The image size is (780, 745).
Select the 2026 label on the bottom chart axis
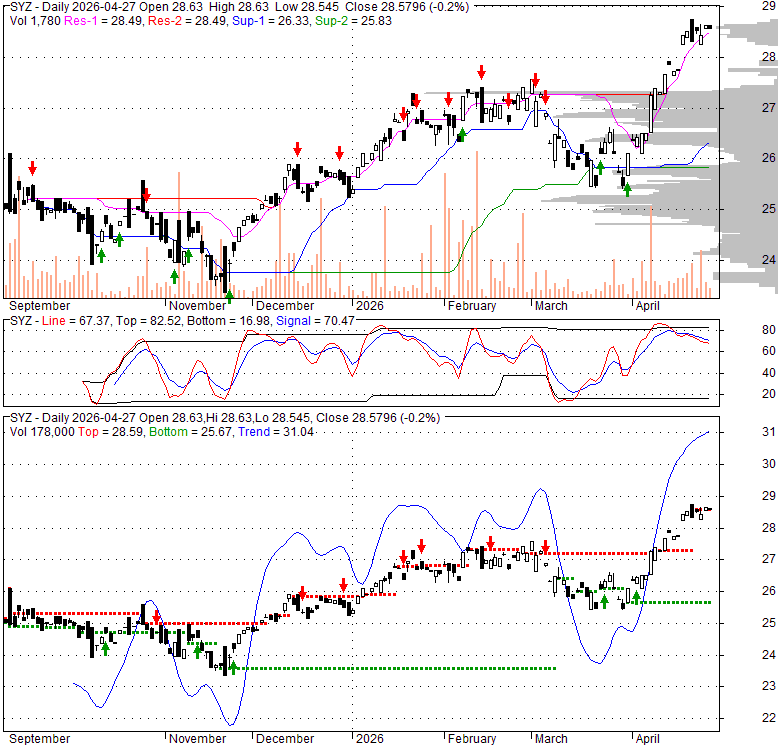370,739
